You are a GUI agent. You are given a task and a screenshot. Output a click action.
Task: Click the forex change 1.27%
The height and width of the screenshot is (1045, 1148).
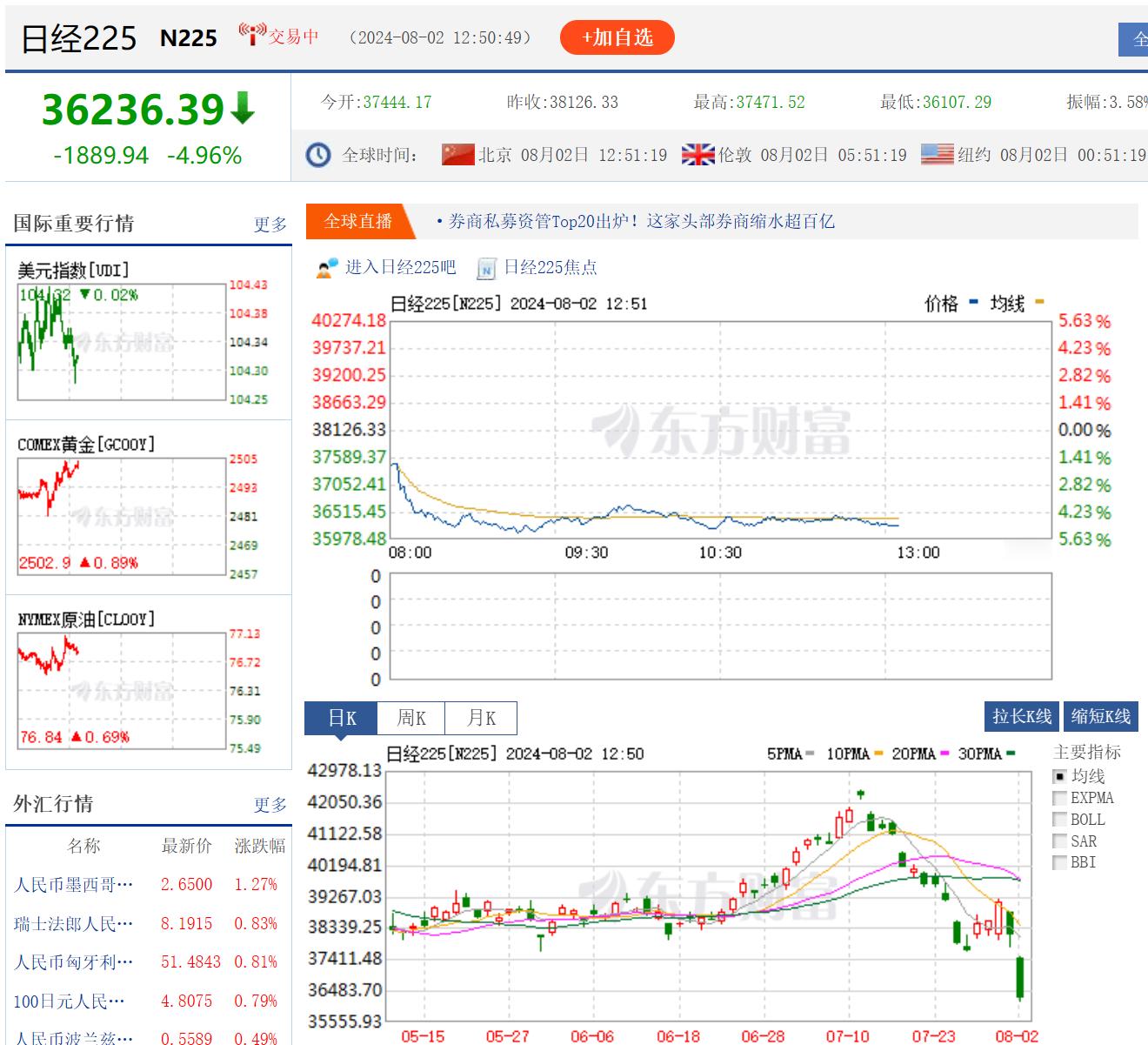[256, 885]
